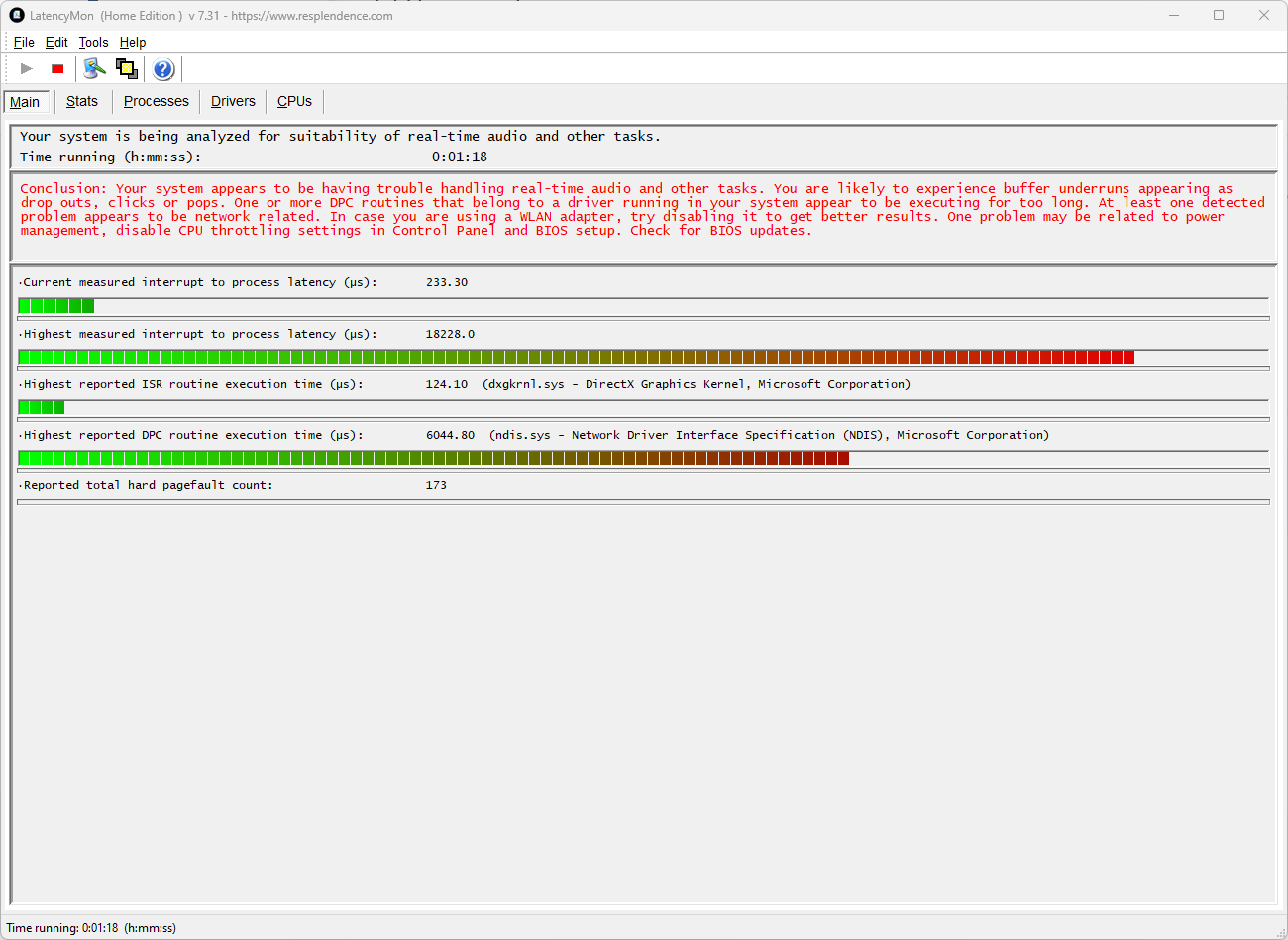Click the current measured latency progress bar
The image size is (1288, 940).
pos(644,305)
